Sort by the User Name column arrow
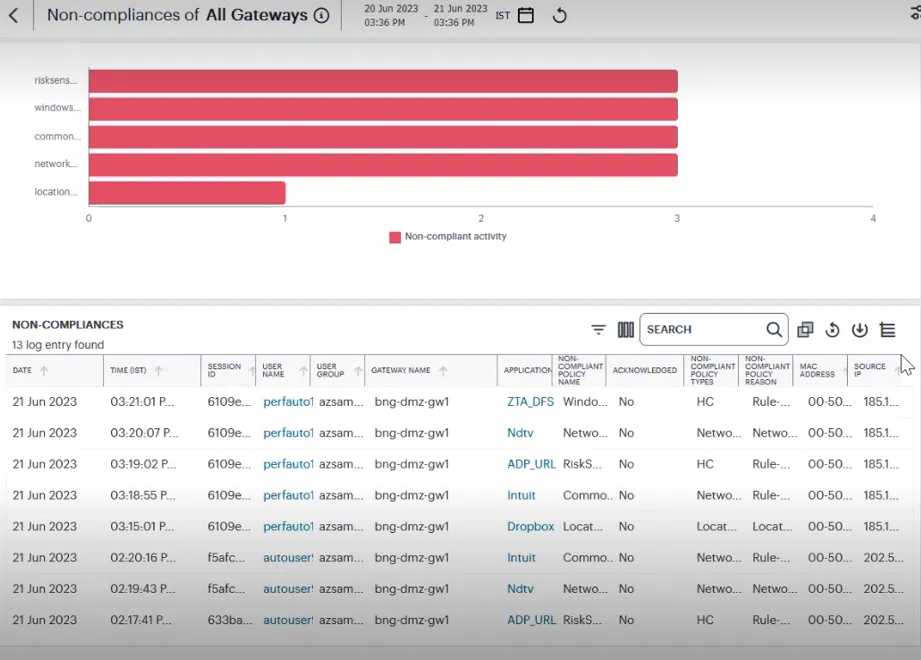 point(303,371)
